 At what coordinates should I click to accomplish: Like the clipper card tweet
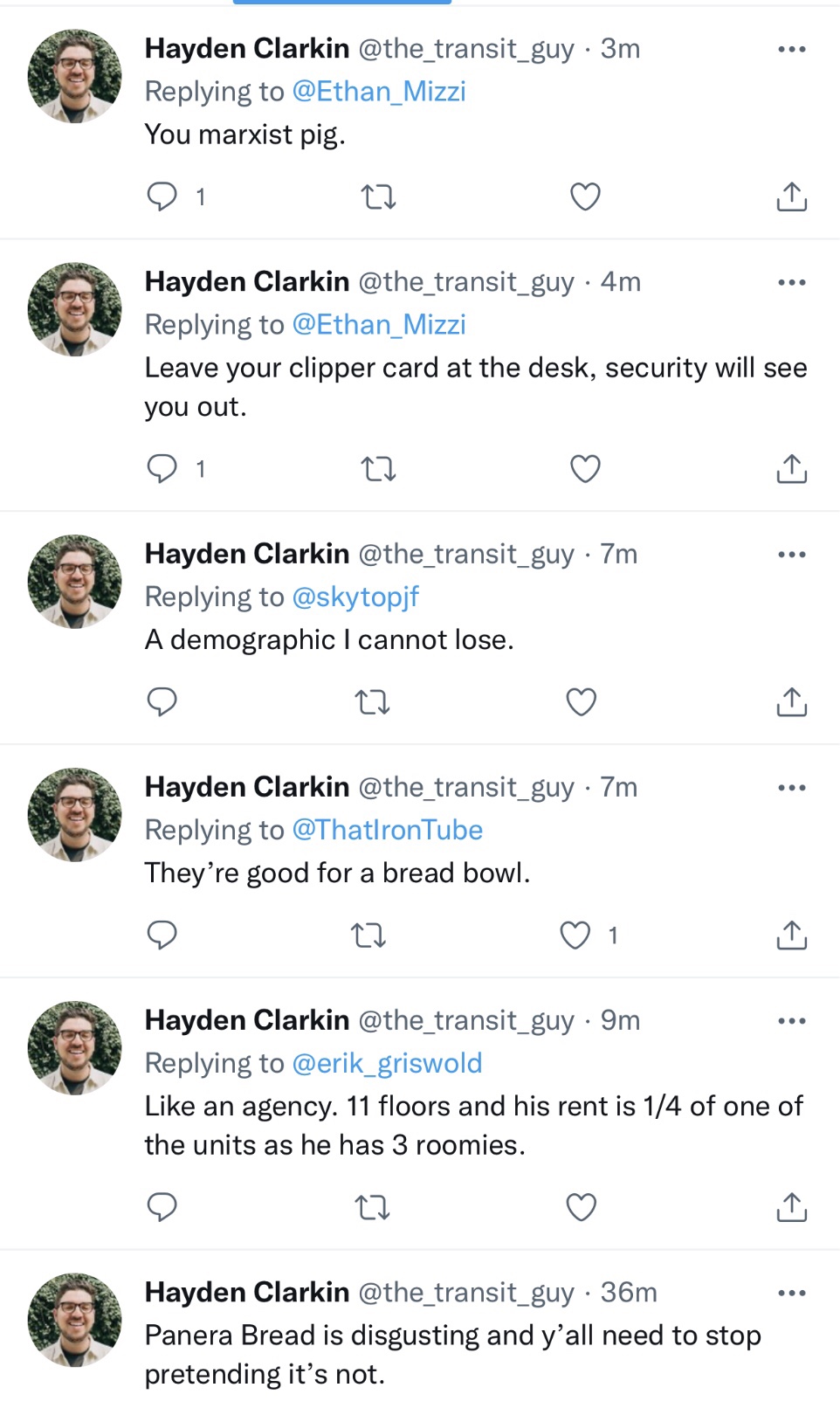coord(585,469)
